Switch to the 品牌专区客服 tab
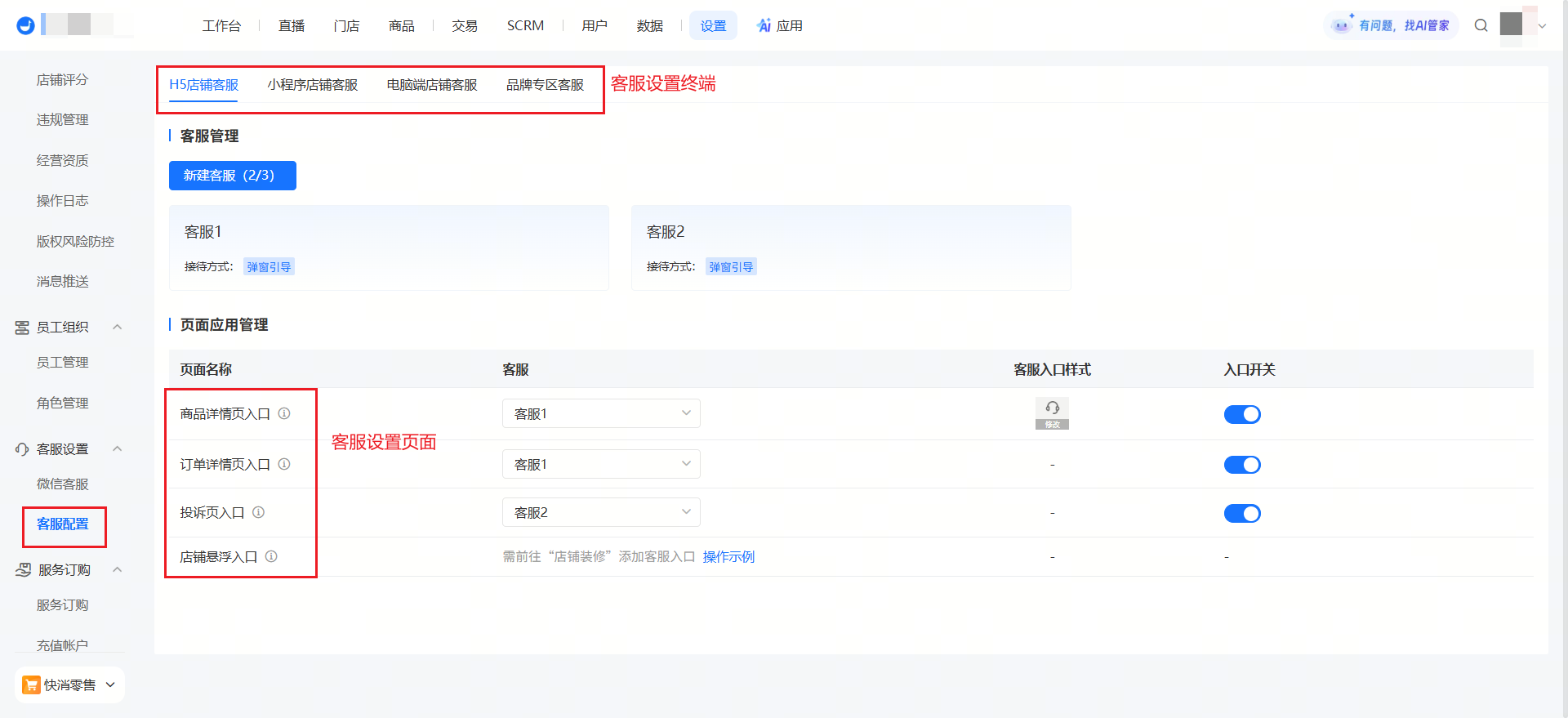 [x=545, y=85]
